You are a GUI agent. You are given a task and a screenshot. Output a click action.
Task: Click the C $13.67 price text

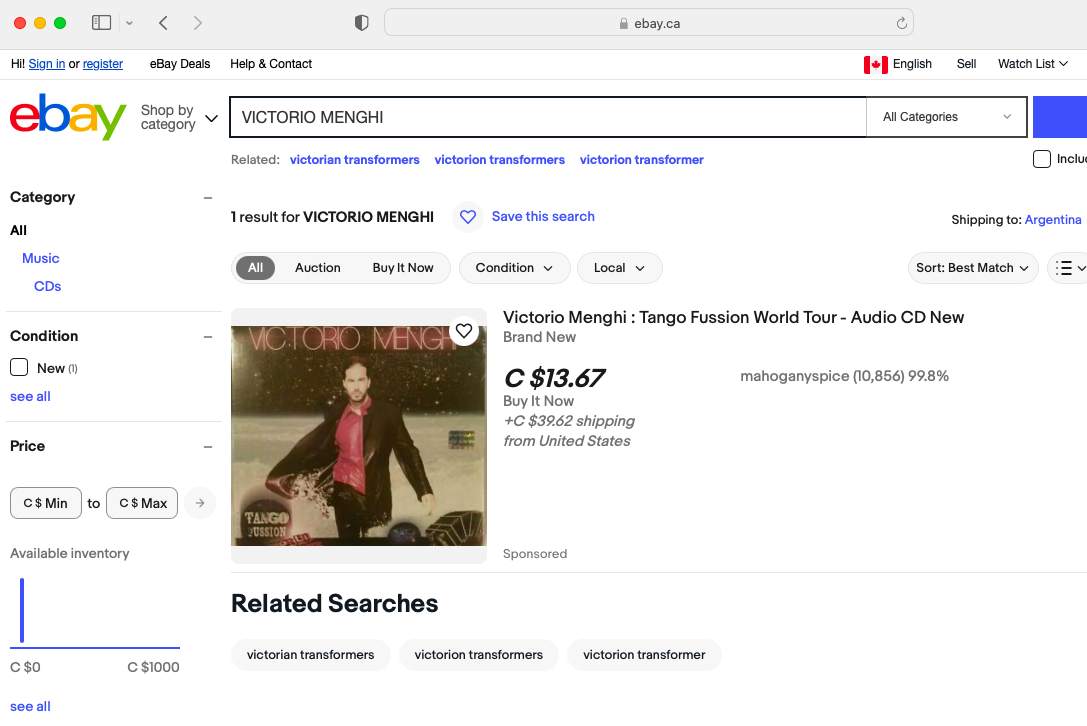coord(555,378)
